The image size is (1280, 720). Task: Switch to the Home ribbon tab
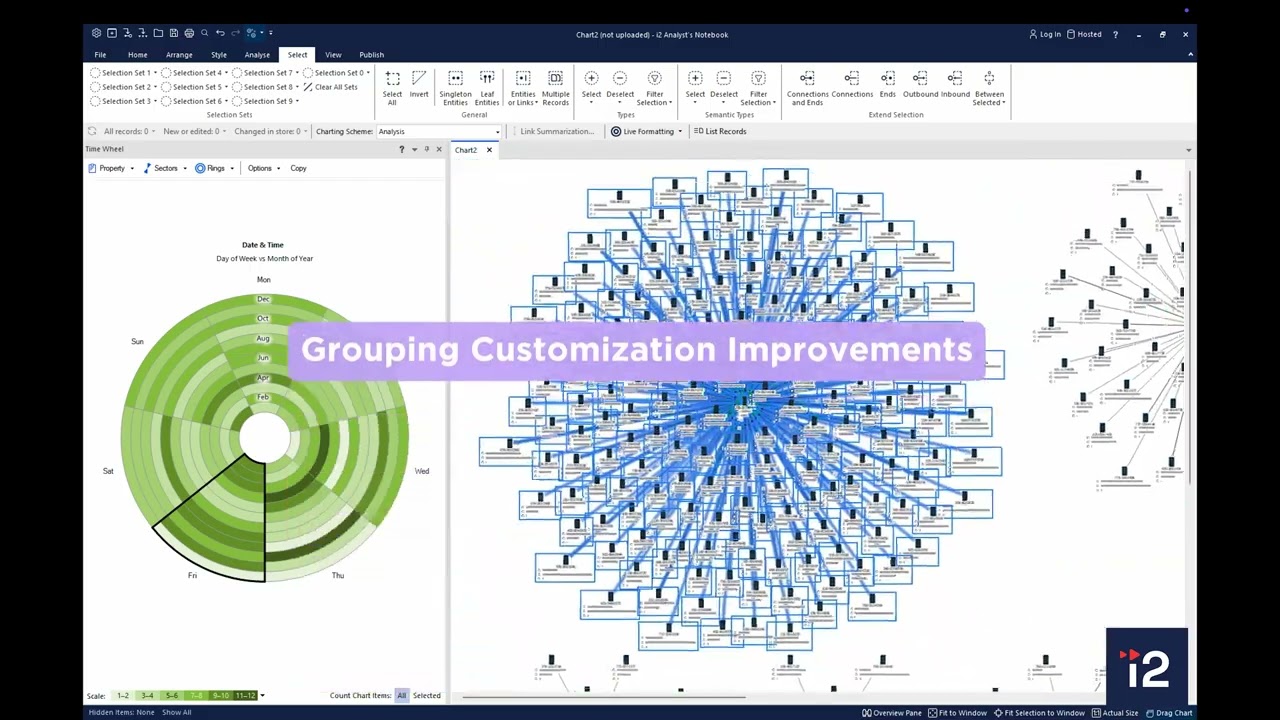[x=137, y=55]
